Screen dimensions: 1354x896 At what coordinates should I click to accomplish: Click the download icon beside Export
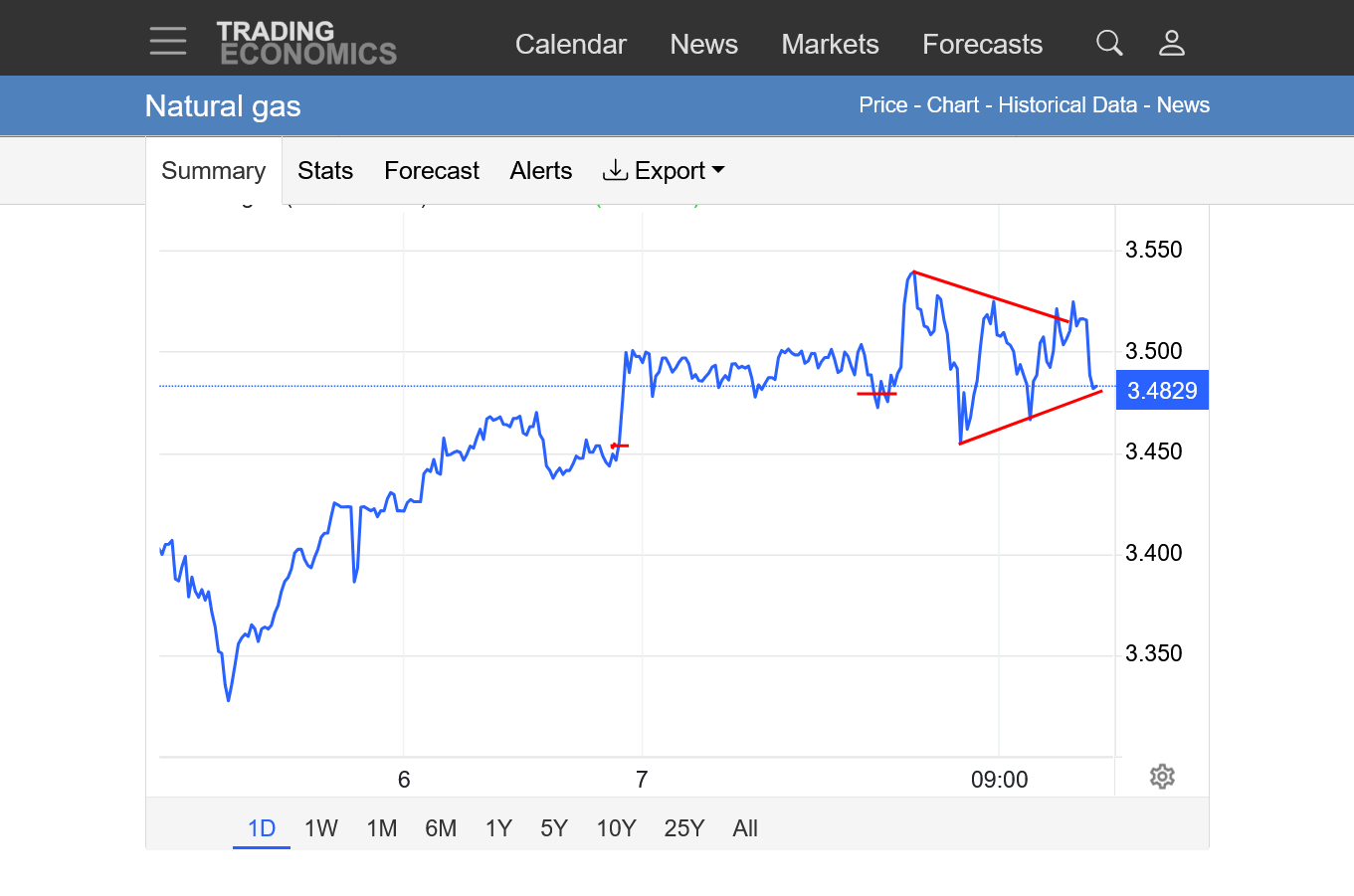tap(615, 171)
